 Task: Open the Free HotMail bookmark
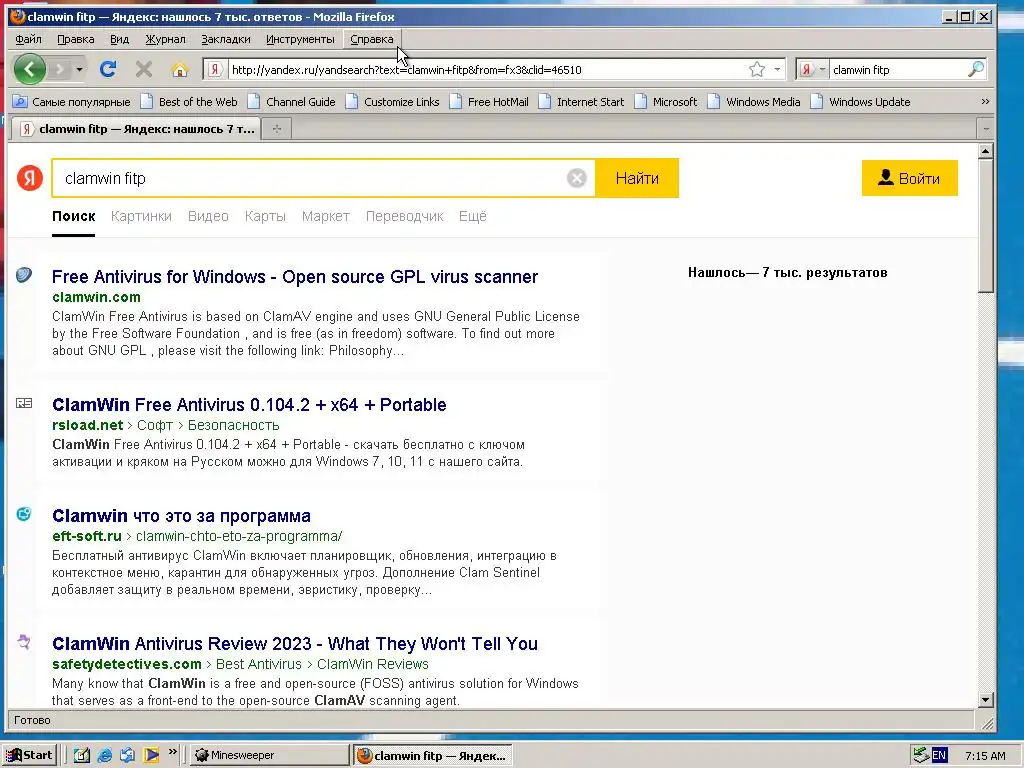coord(490,102)
